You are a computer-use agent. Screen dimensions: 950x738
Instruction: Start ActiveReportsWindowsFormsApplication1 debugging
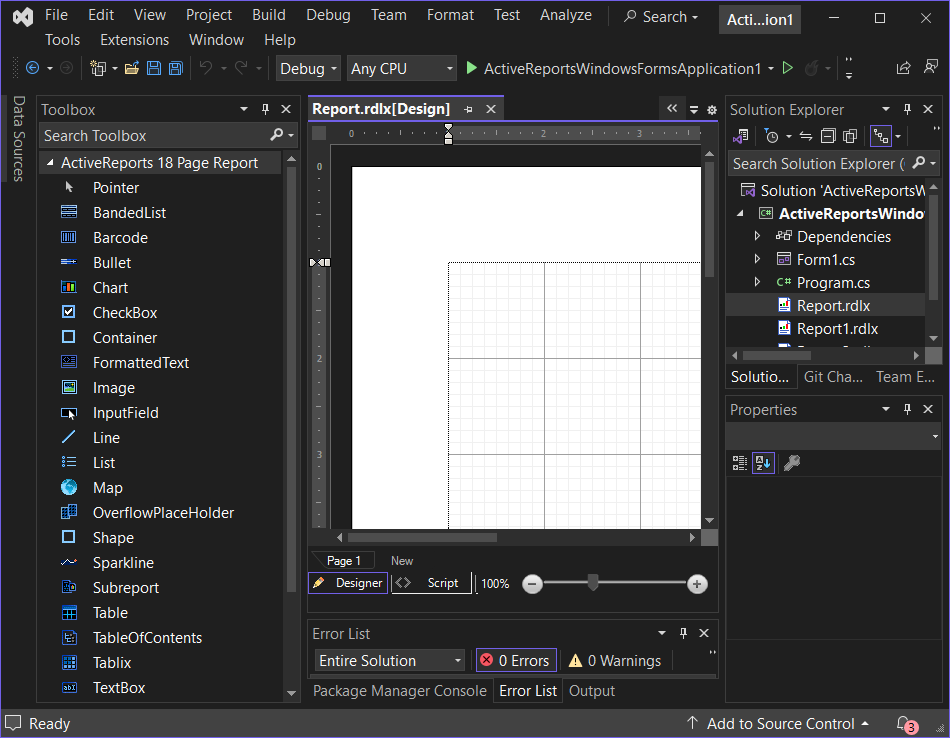[x=614, y=68]
